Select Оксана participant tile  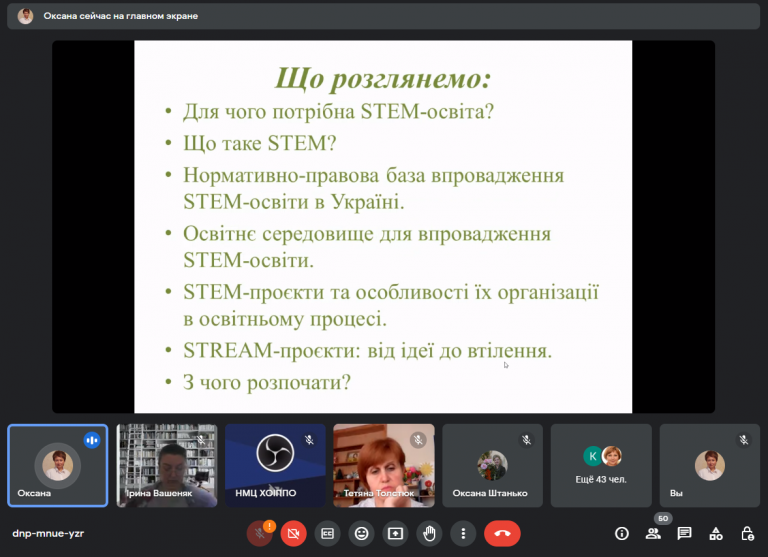click(58, 465)
